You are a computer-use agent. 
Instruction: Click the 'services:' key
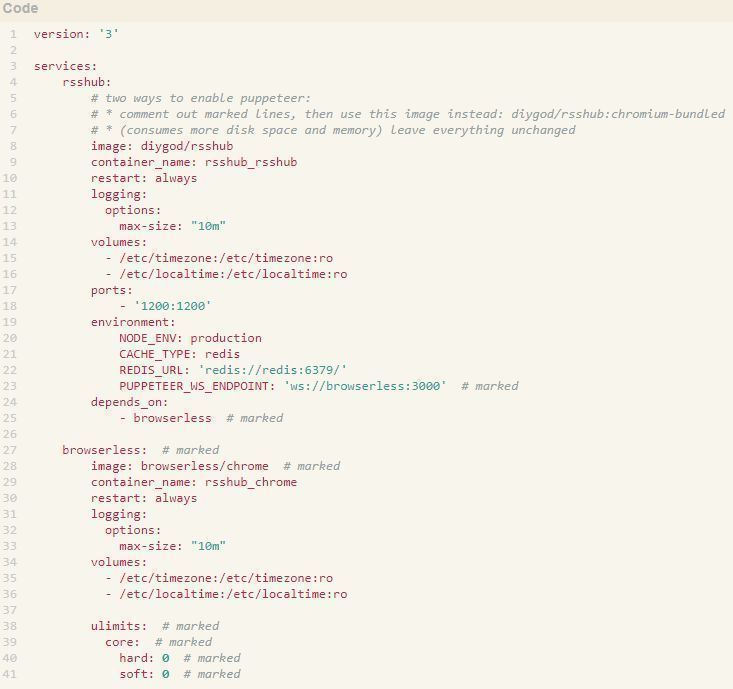tap(65, 66)
